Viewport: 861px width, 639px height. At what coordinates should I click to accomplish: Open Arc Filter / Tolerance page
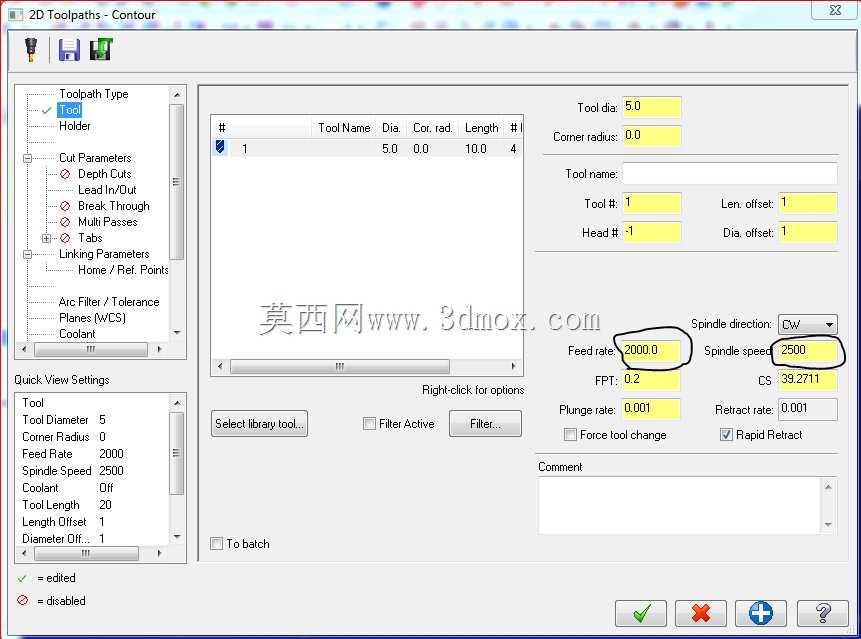click(x=109, y=302)
